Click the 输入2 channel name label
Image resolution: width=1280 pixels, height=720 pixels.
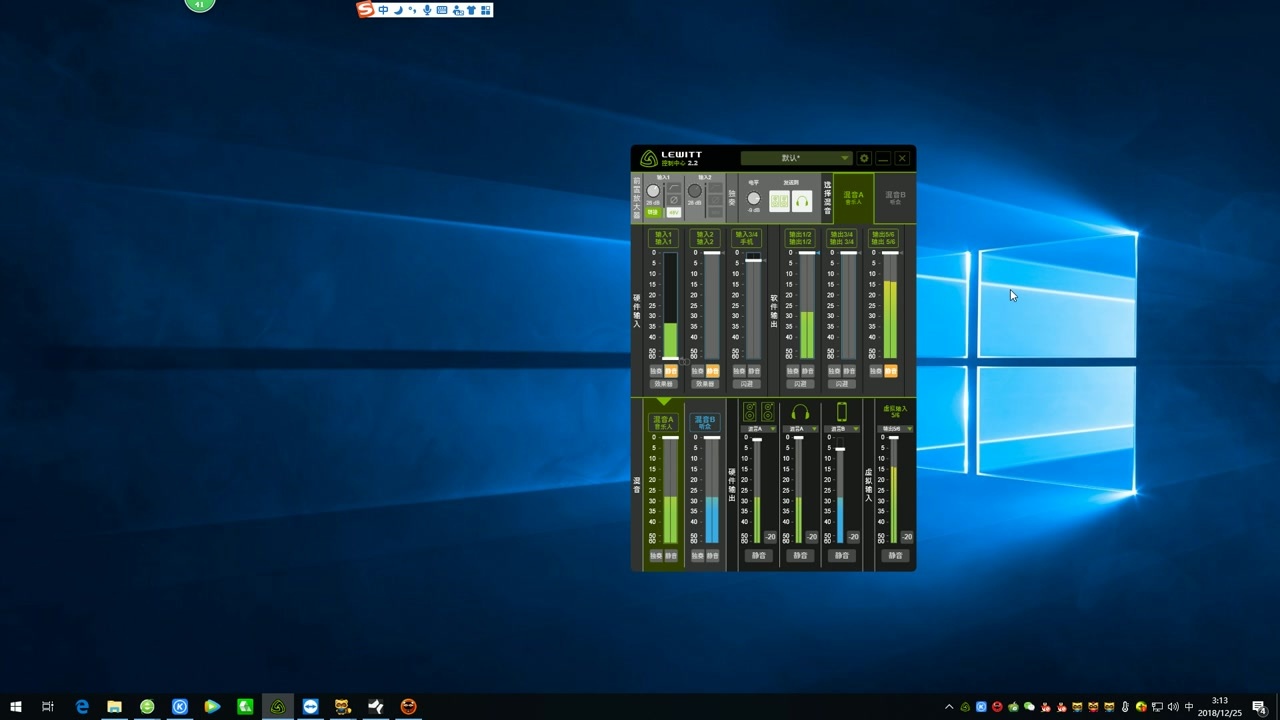point(705,238)
